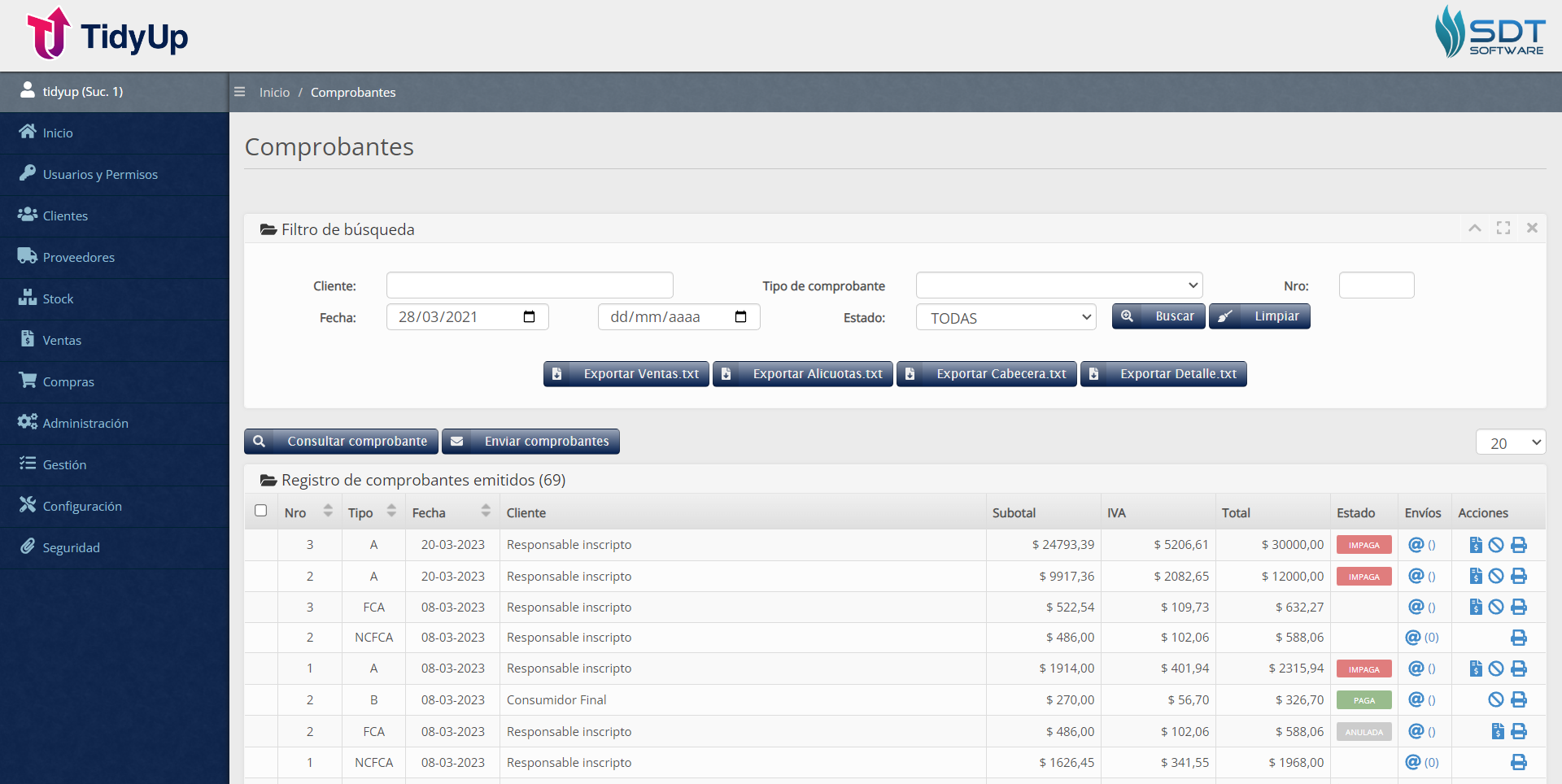This screenshot has height=784, width=1562.
Task: Click cancel icon for invoice $ 2315,94
Action: 1496,669
